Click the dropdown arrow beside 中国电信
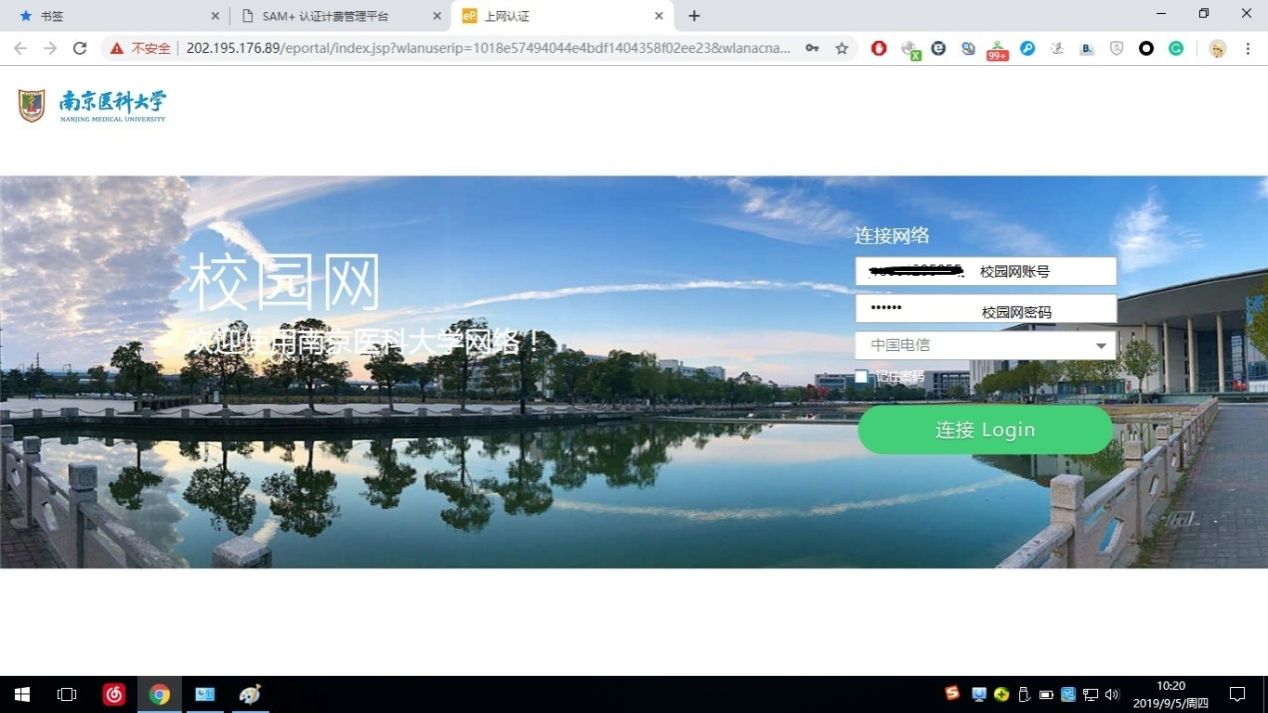Screen dimensions: 1268x713 [1101, 346]
